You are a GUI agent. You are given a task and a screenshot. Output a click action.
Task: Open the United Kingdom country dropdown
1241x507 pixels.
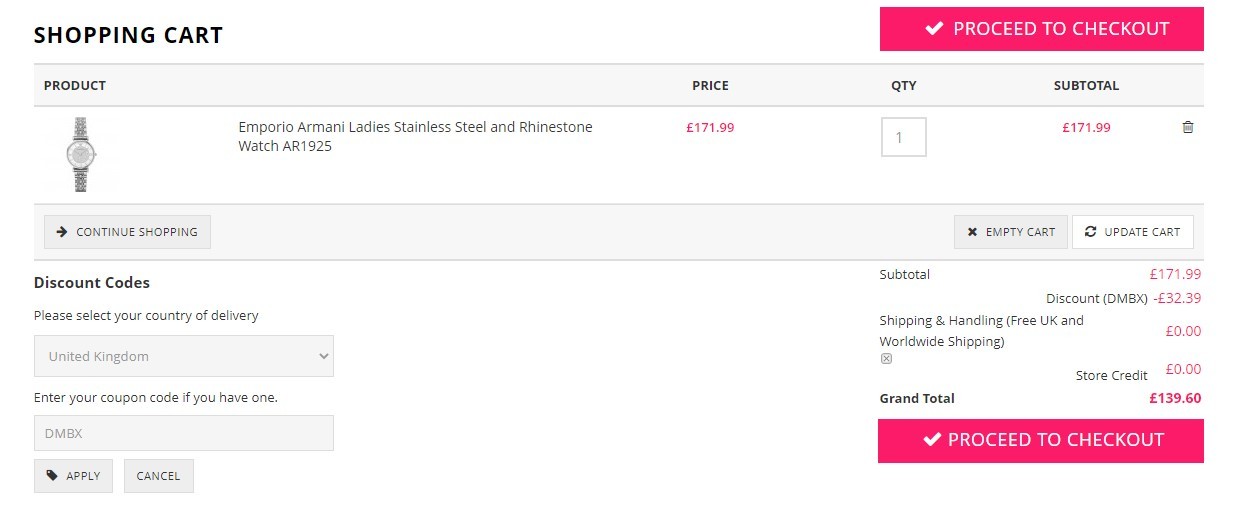point(184,356)
